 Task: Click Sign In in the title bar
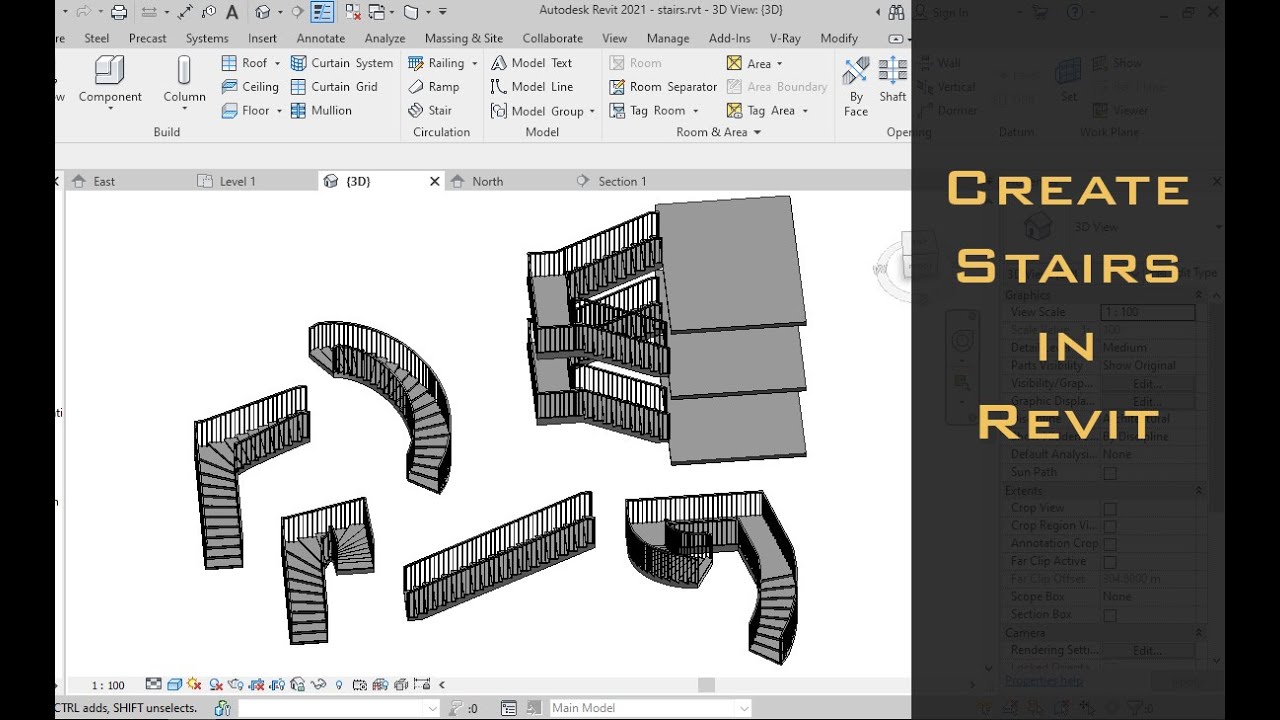(x=950, y=12)
